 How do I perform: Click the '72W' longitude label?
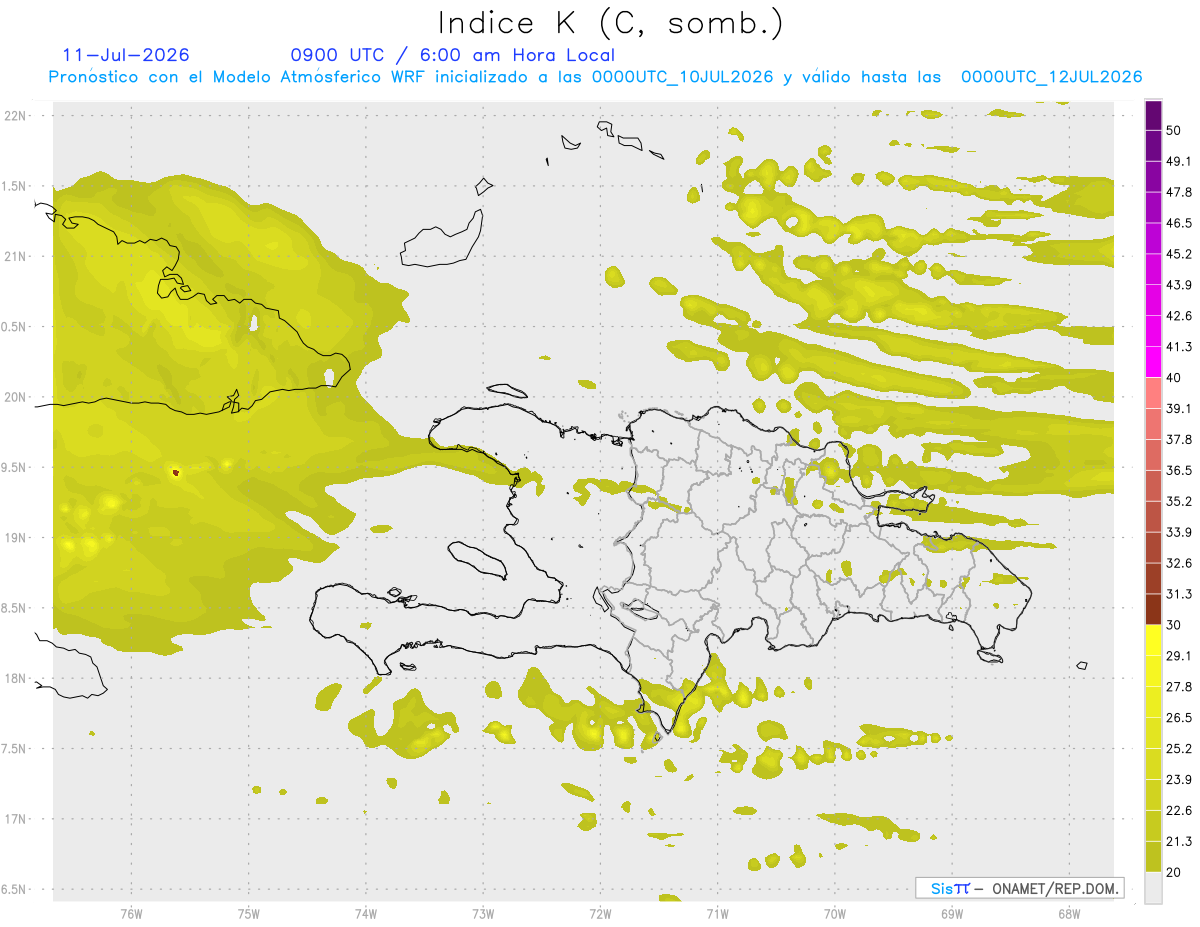pyautogui.click(x=600, y=913)
